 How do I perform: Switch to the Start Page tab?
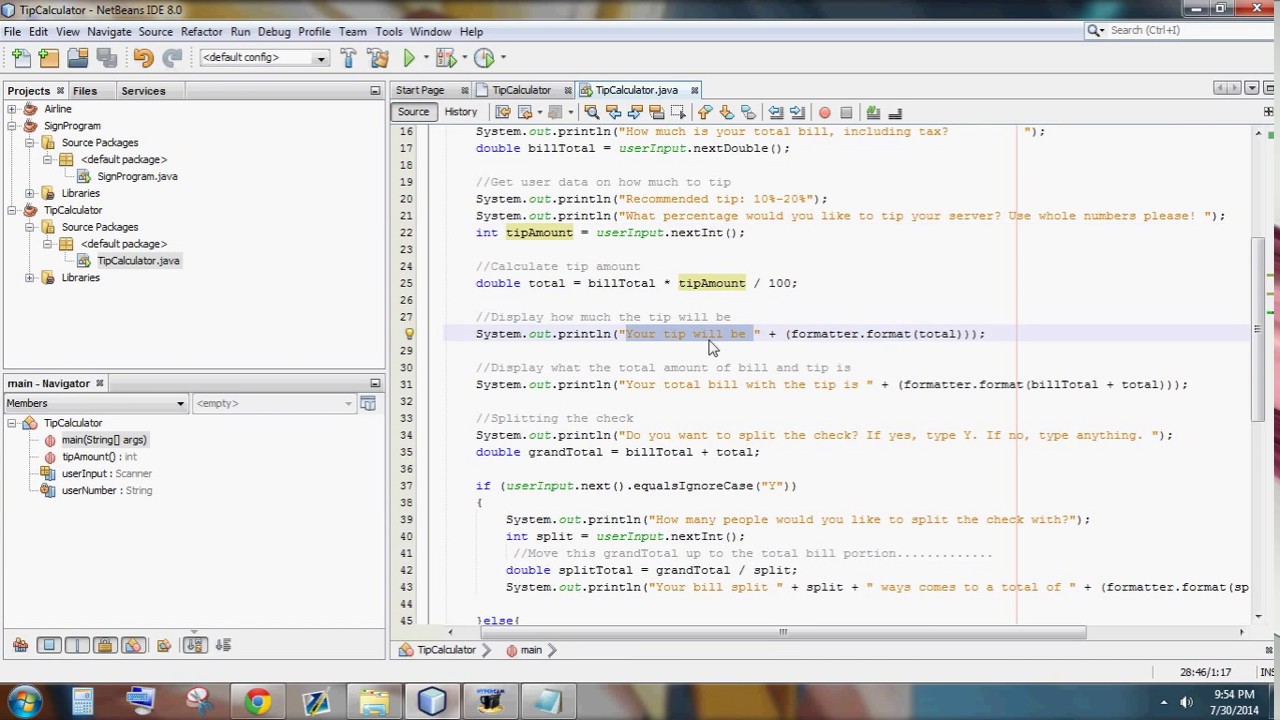tap(420, 90)
